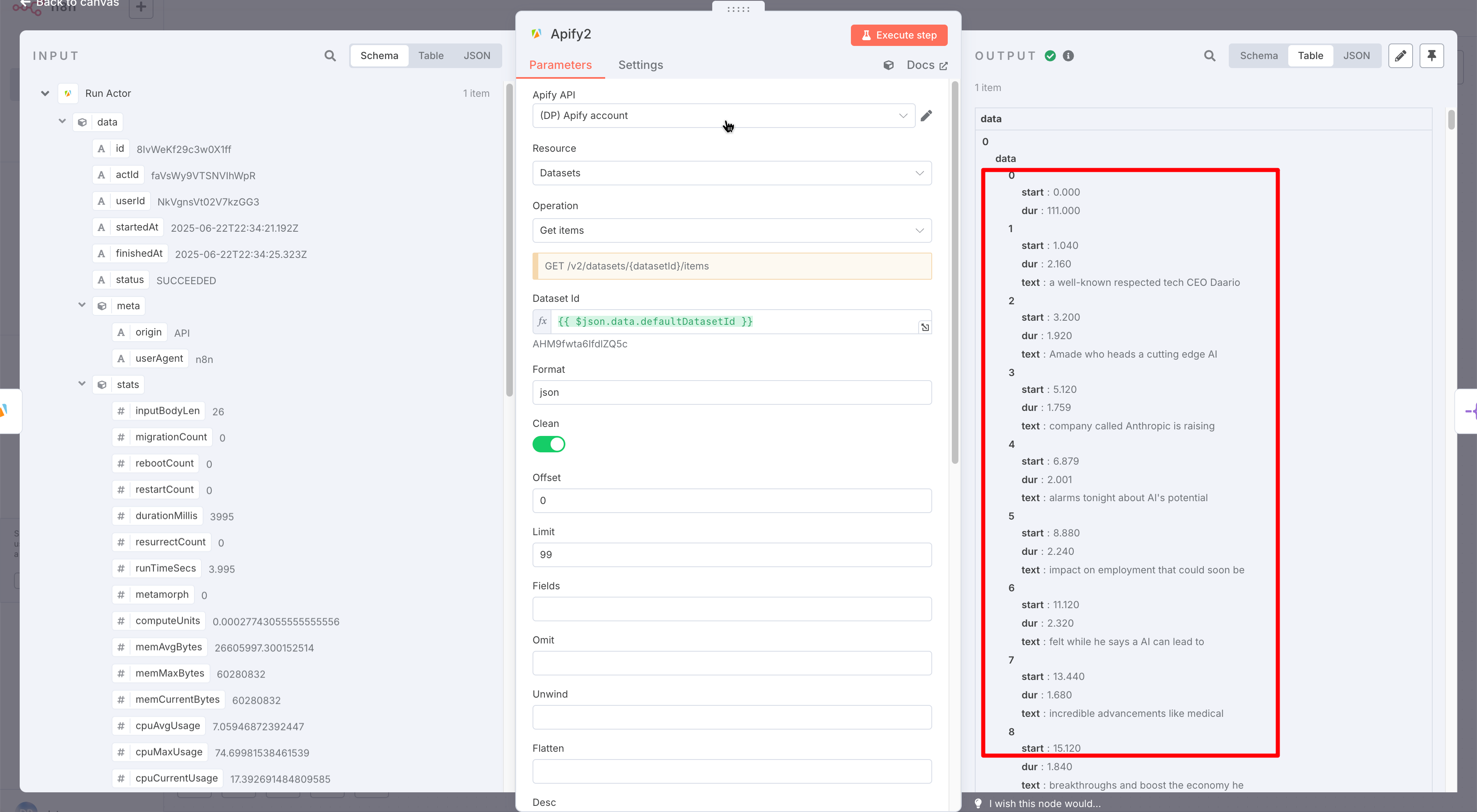Click the number type icon for computeUnits
The image size is (1477, 812).
(121, 621)
